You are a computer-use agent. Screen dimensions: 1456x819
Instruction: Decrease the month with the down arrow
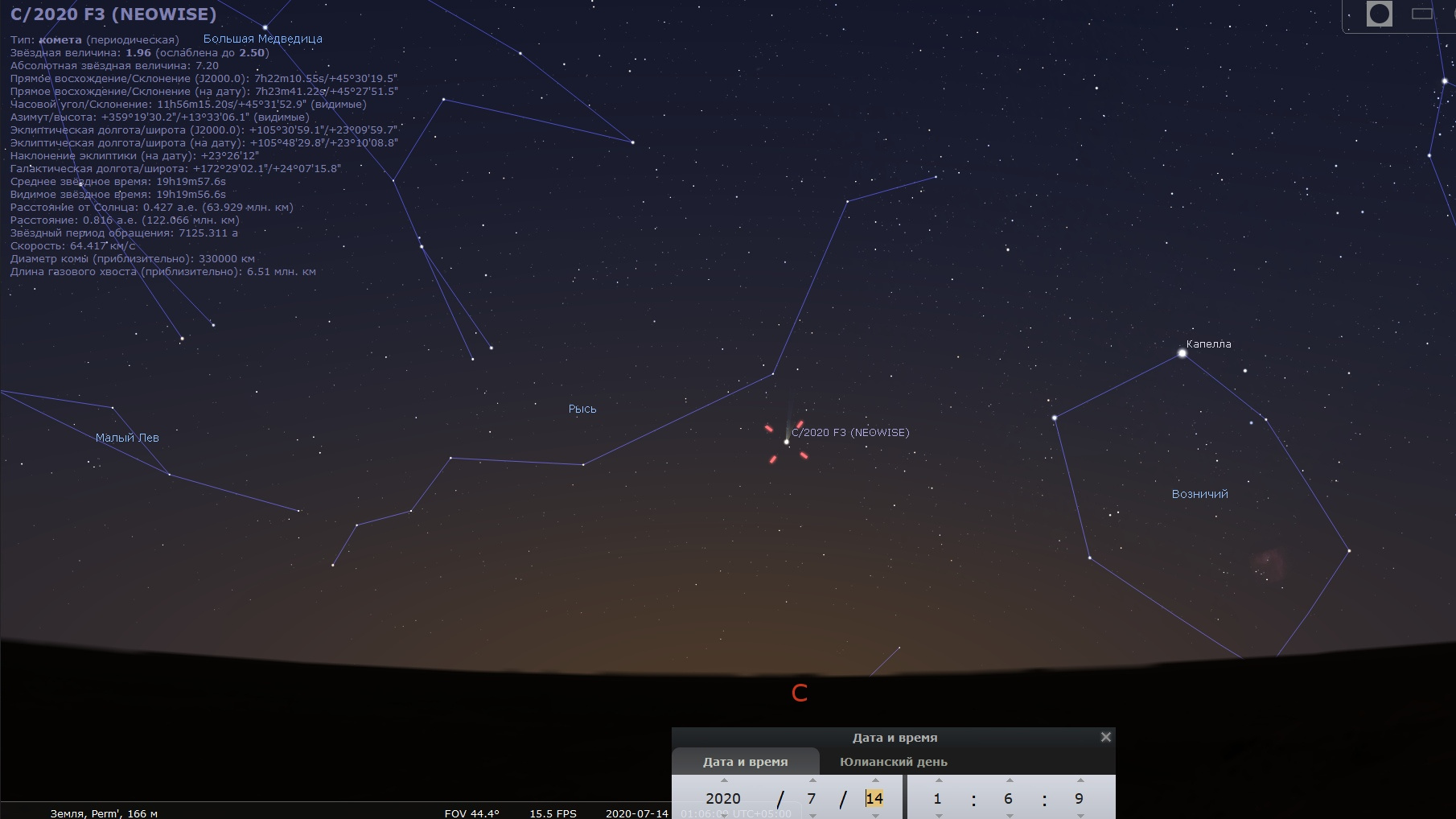coord(812,815)
